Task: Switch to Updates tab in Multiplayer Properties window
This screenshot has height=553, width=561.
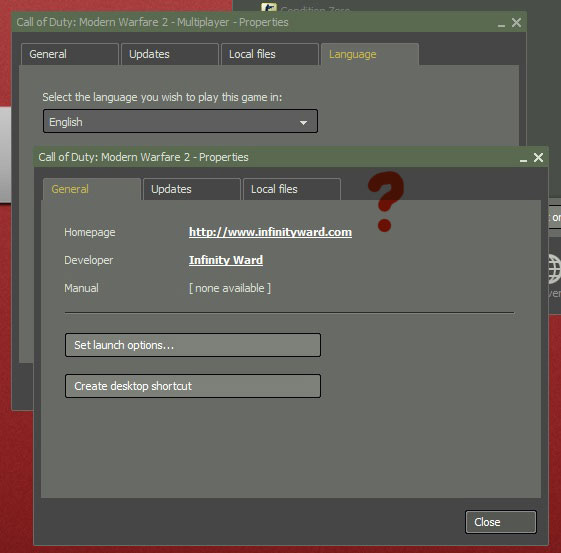Action: click(170, 54)
